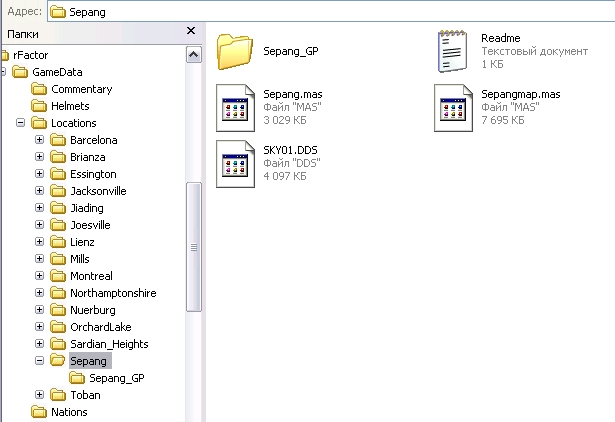The width and height of the screenshot is (615, 422).
Task: Click the Locations folder icon
Action: (39, 123)
